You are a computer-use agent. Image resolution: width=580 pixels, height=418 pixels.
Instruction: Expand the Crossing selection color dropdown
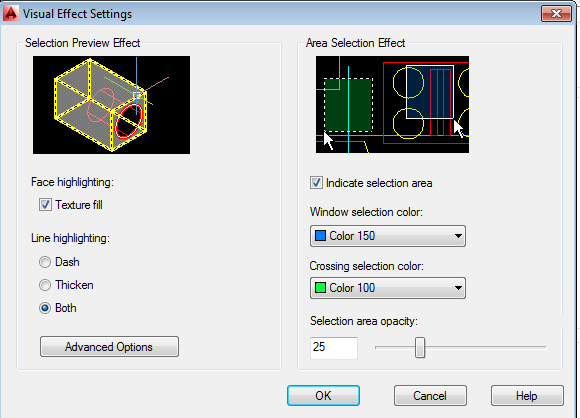click(388, 288)
